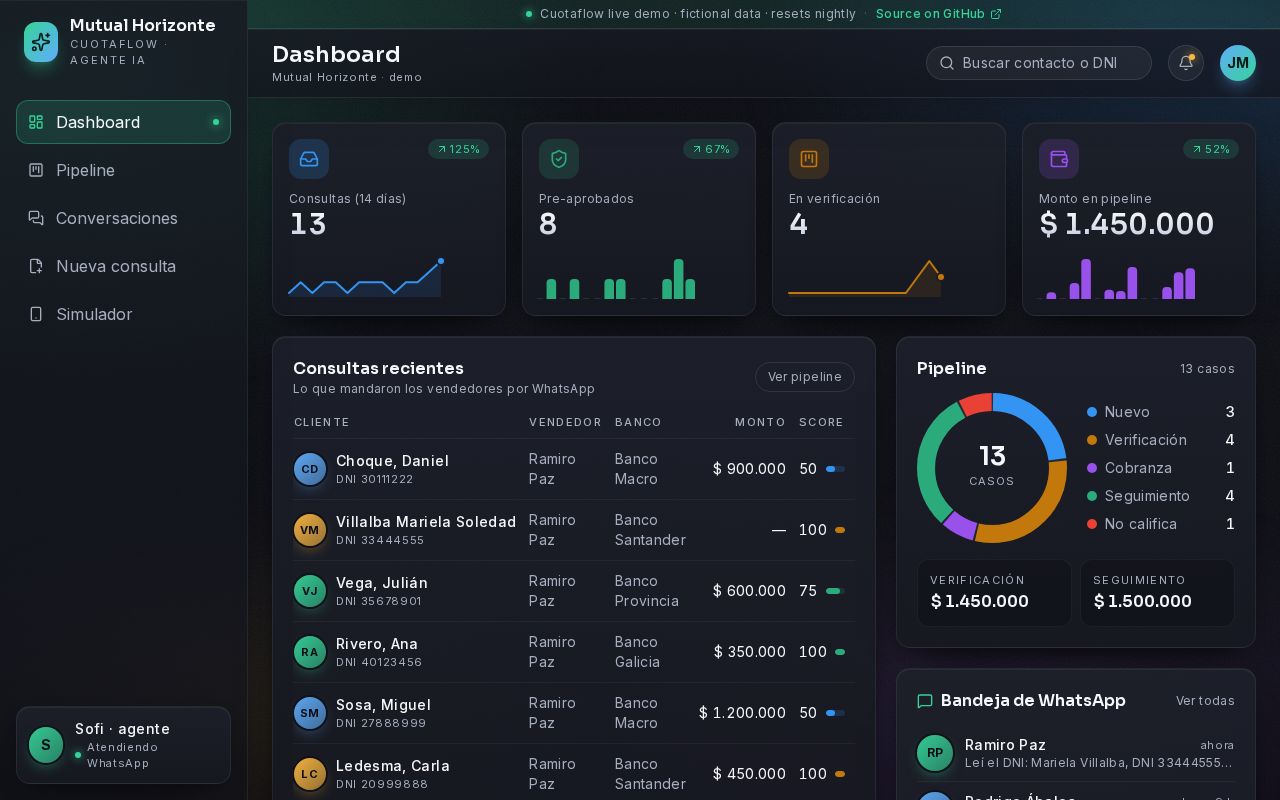
Task: Click the pipeline donut chart center
Action: [992, 467]
